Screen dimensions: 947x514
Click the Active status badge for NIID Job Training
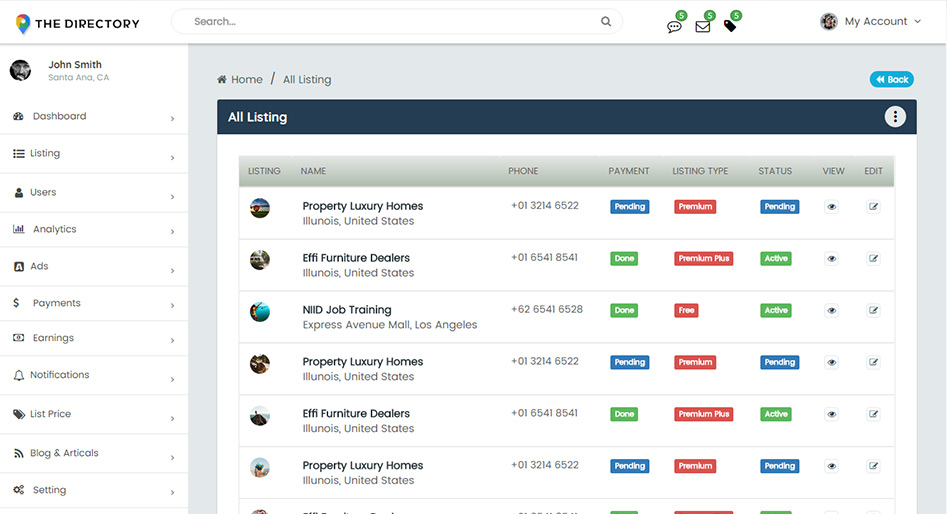click(x=775, y=310)
